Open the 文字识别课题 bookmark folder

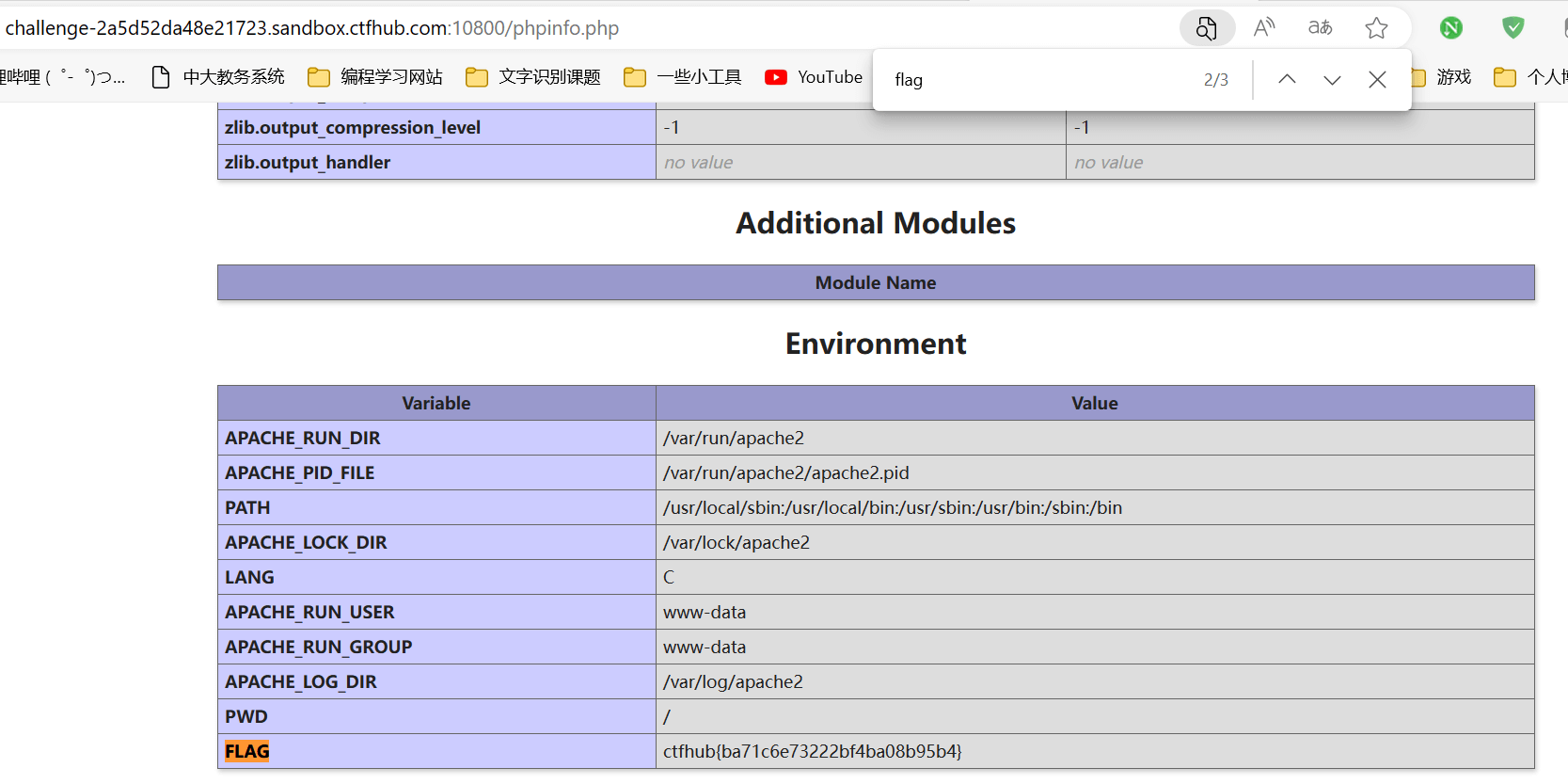pos(533,77)
